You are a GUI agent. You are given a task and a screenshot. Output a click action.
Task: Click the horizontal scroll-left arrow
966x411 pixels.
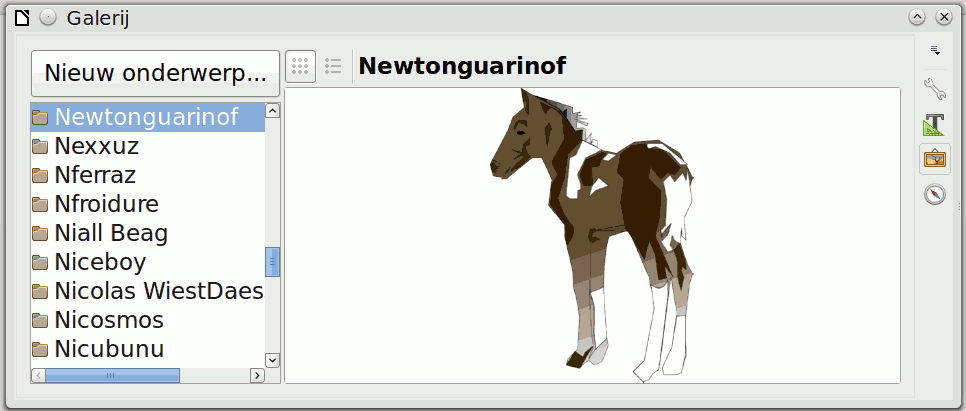(38, 375)
